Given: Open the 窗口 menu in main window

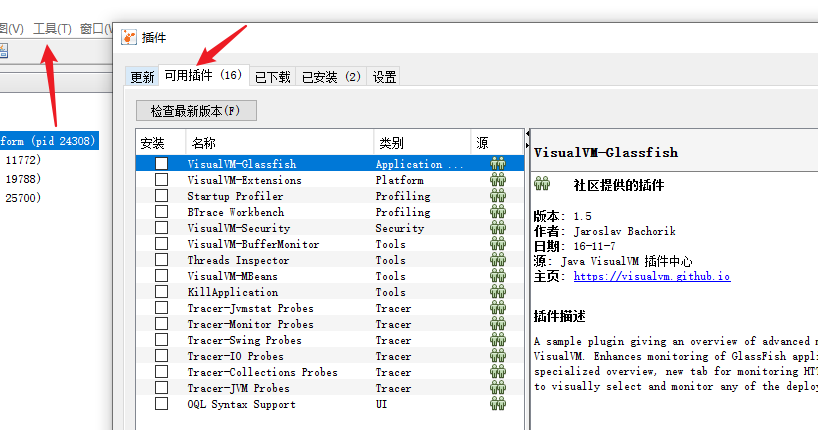Looking at the screenshot, I should pos(96,29).
